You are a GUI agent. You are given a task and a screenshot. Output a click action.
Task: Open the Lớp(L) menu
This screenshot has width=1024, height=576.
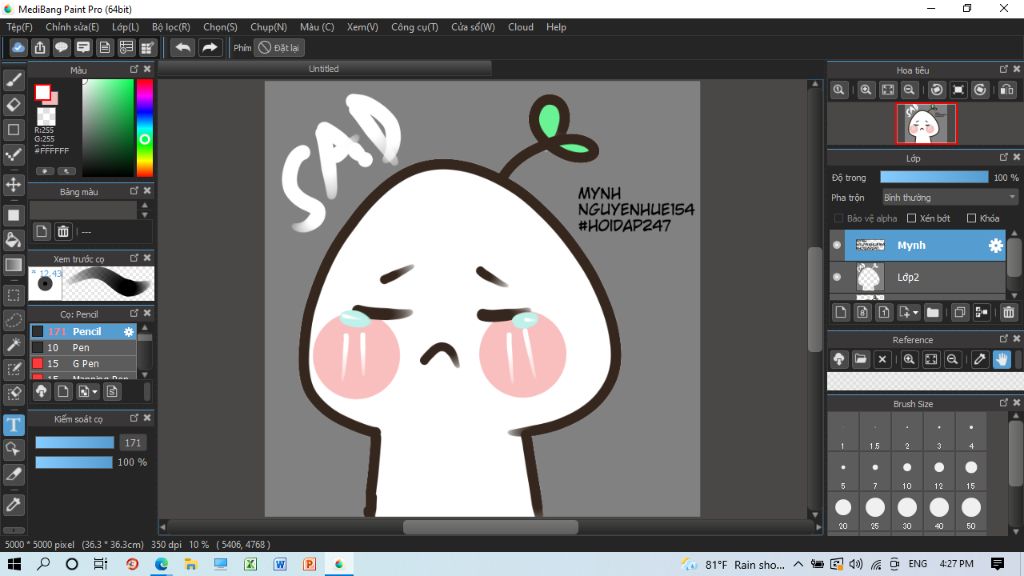point(125,27)
